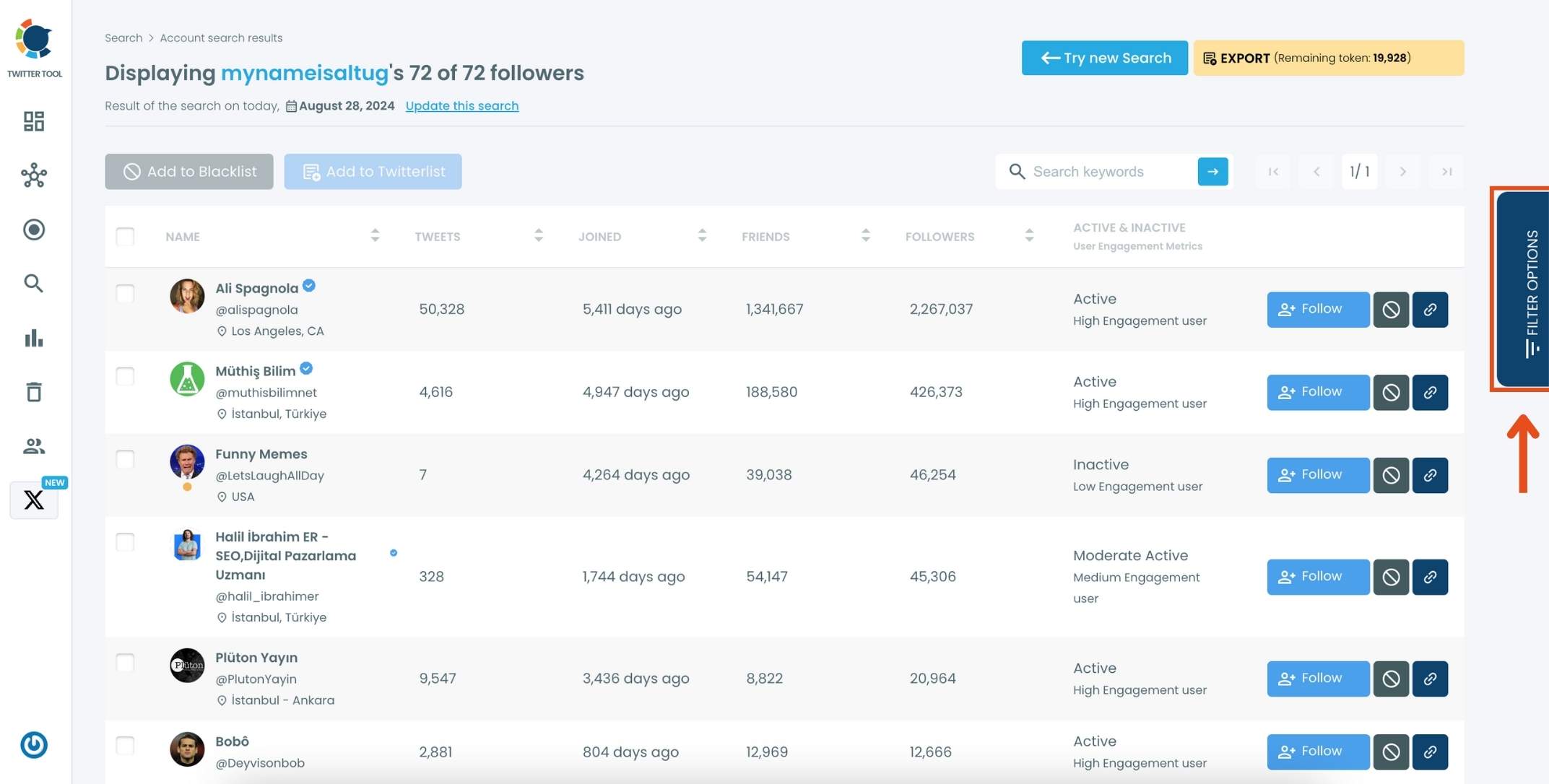Click the trash bin icon in sidebar
The width and height of the screenshot is (1549, 784).
point(33,391)
